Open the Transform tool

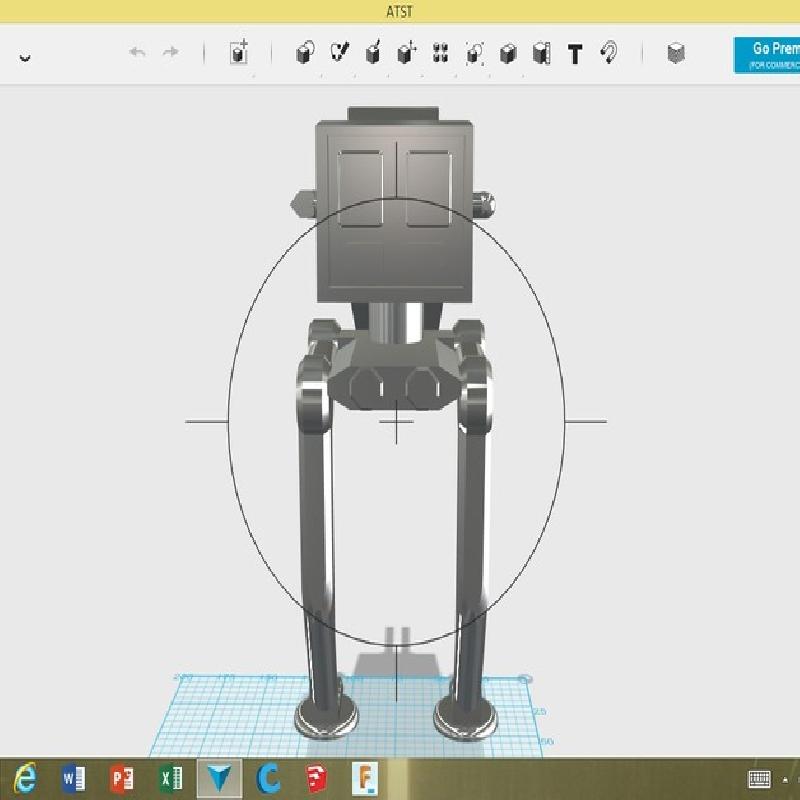(x=238, y=52)
